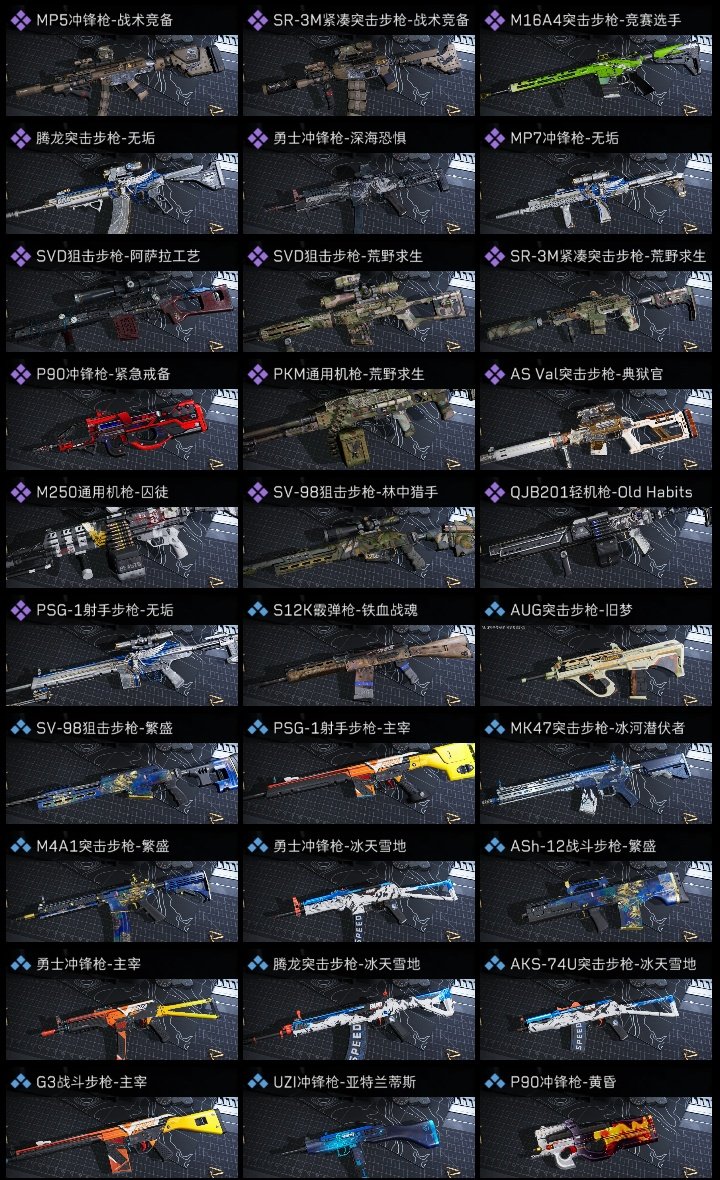Click purple rarity icon beside M16A4突击步枪-竞赛选手
Viewport: 720px width, 1180px height.
494,20
